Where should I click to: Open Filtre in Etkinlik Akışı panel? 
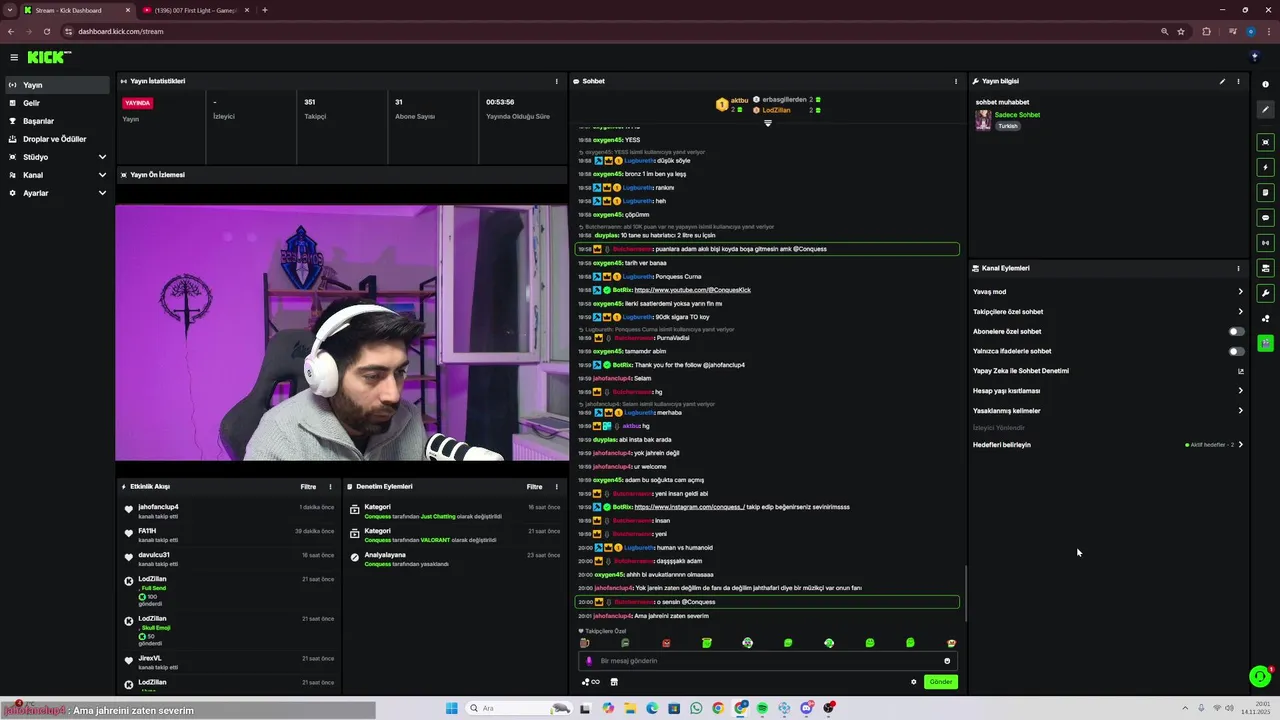coord(308,487)
